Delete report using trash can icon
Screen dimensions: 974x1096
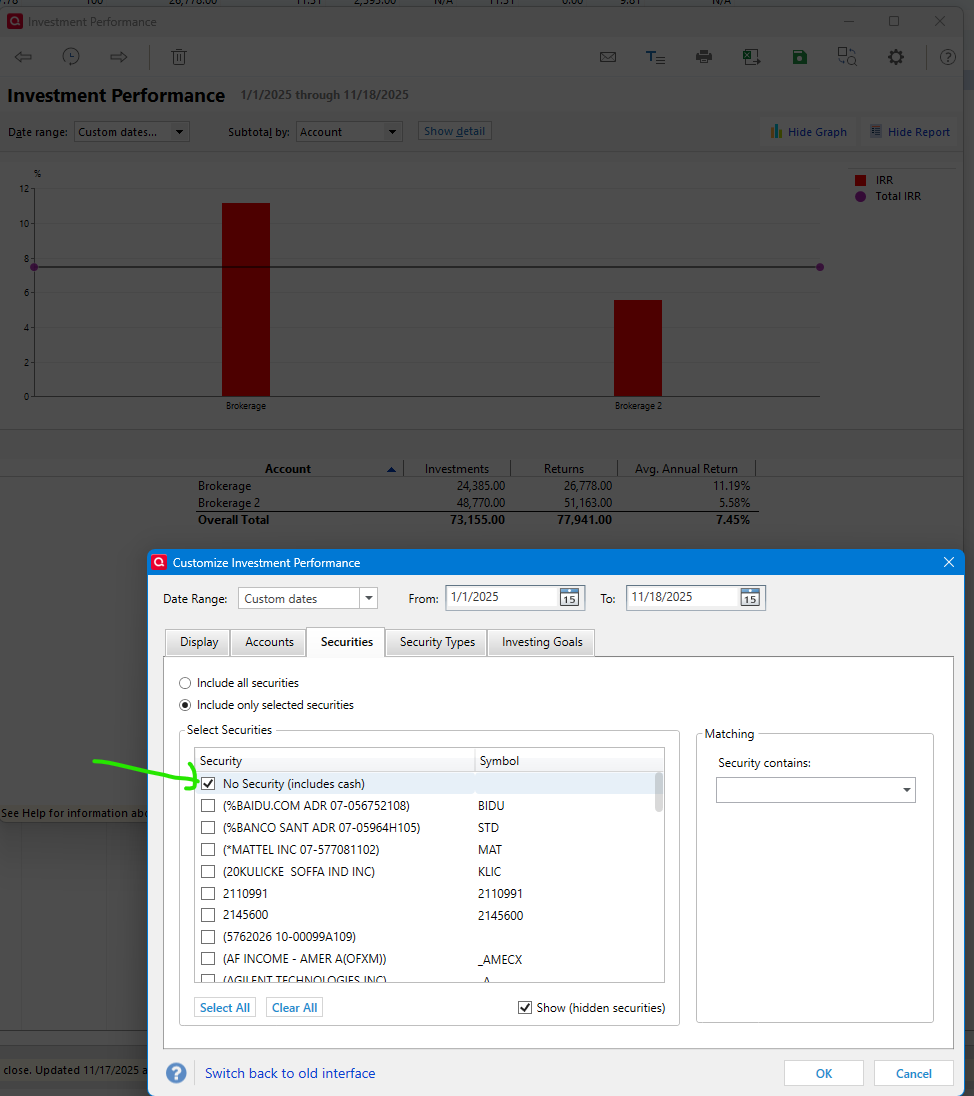(x=179, y=57)
